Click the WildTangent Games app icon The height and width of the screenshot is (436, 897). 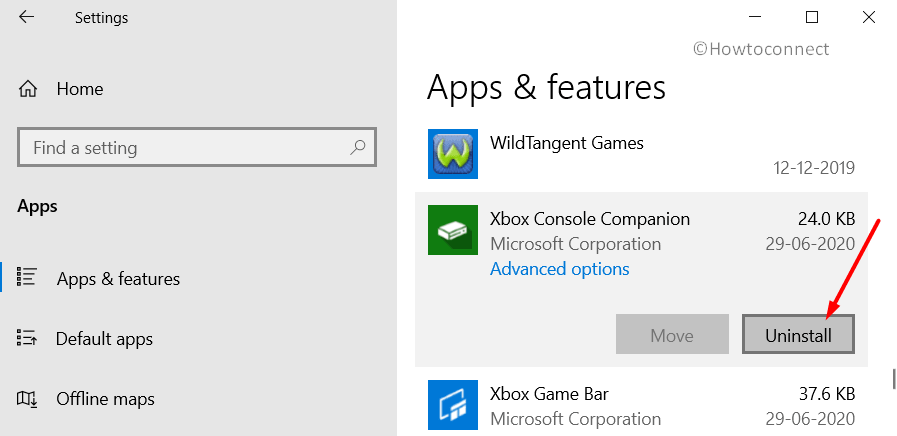453,154
